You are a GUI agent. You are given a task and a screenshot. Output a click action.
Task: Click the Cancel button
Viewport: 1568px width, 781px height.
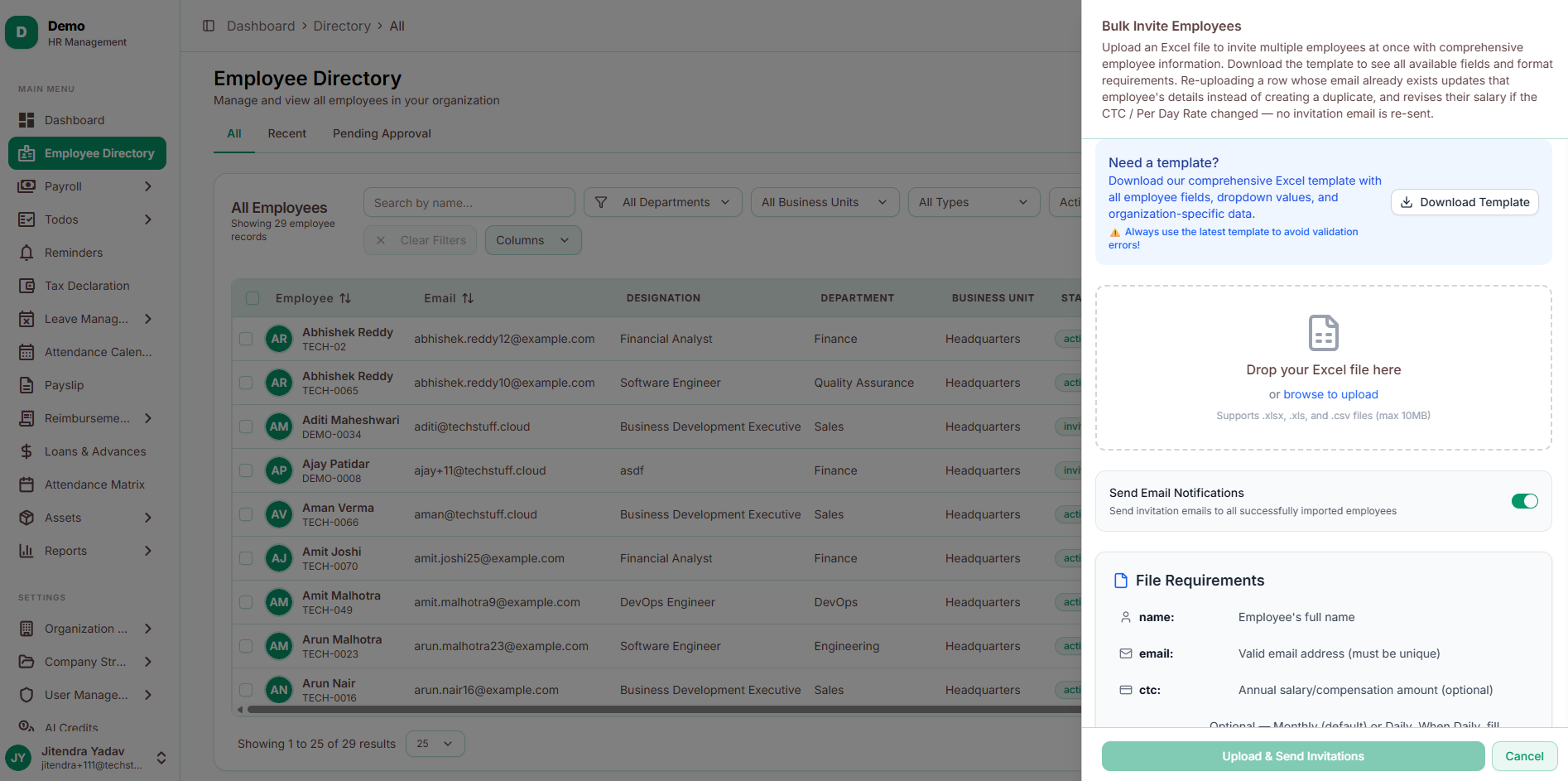[x=1524, y=756]
